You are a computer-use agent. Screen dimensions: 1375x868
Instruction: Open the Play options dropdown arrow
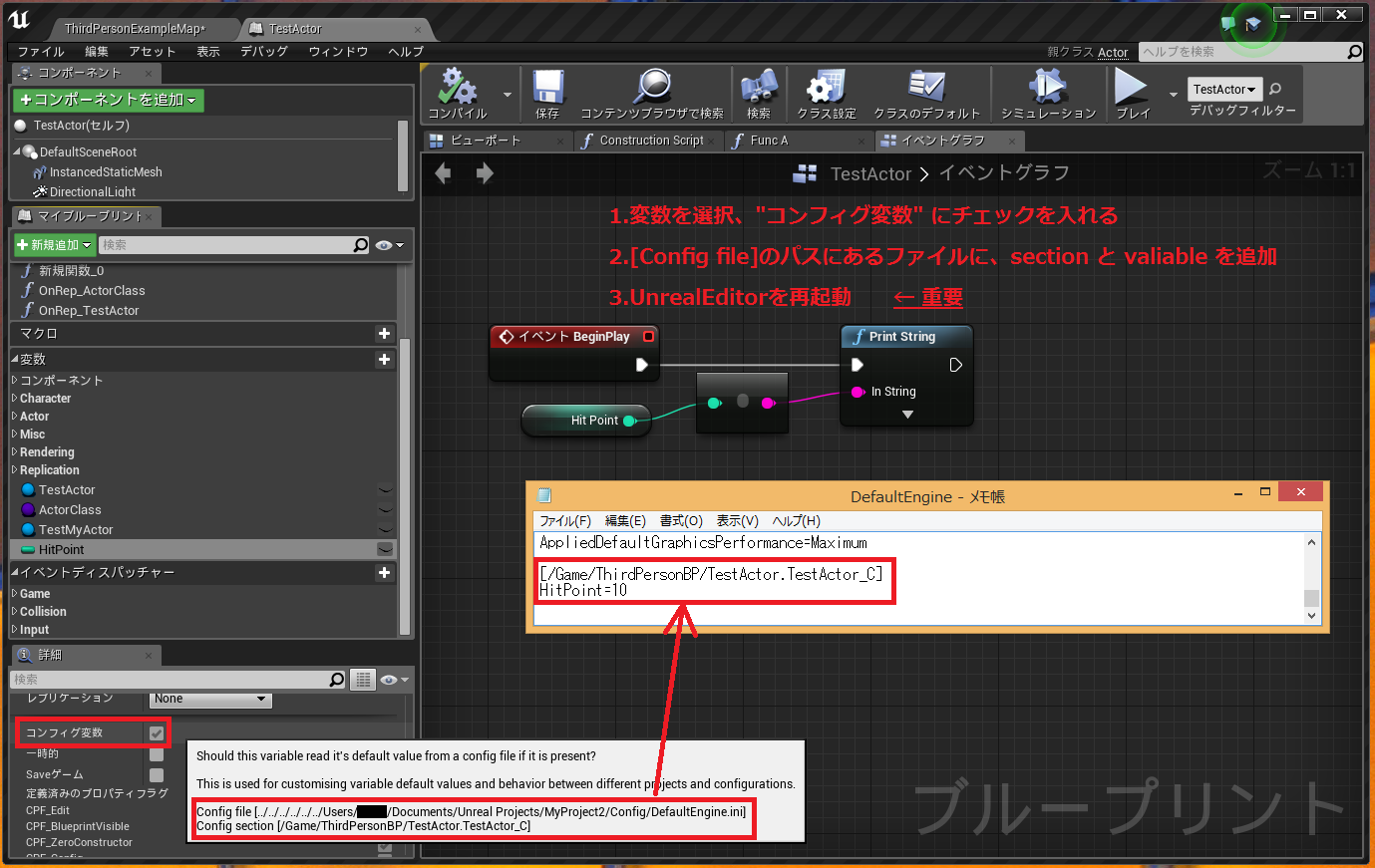tap(1174, 95)
